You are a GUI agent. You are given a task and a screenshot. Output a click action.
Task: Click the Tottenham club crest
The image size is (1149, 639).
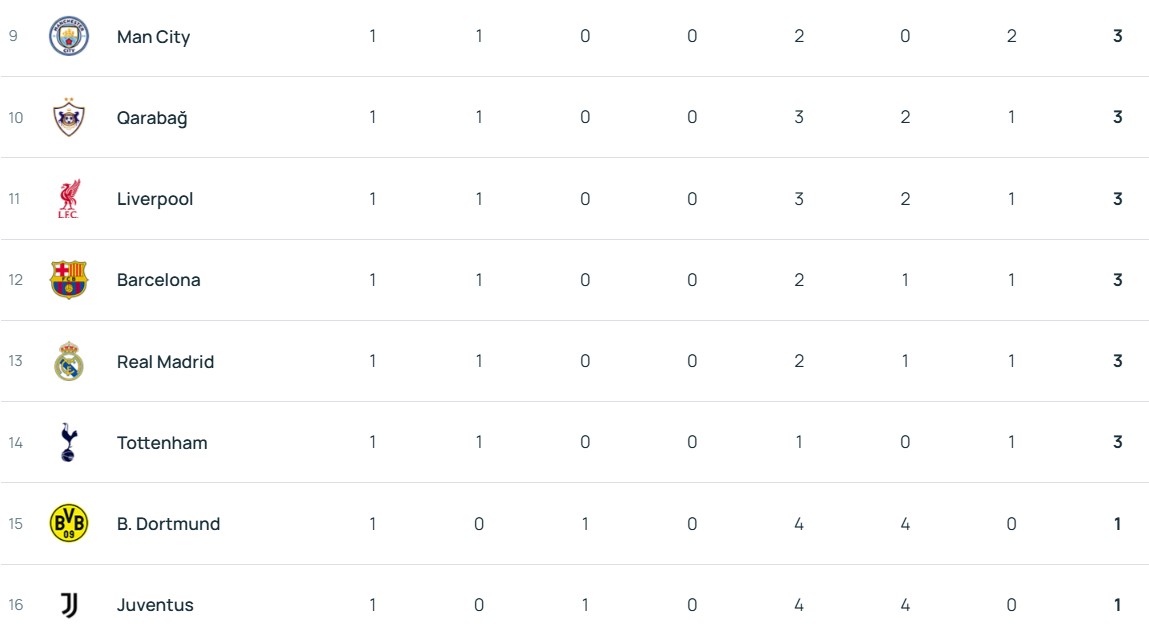coord(69,442)
